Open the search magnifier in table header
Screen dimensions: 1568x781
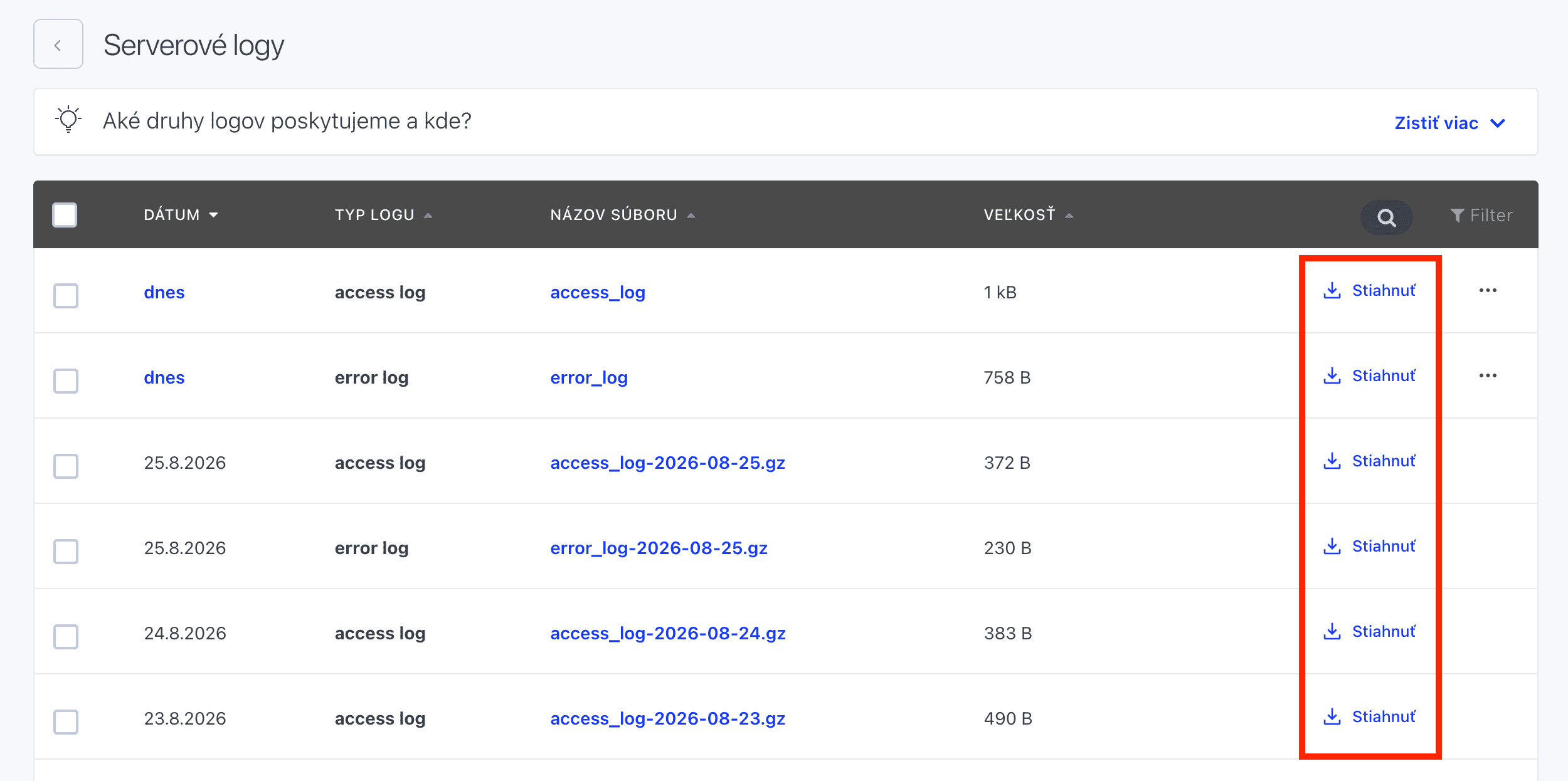click(1386, 217)
